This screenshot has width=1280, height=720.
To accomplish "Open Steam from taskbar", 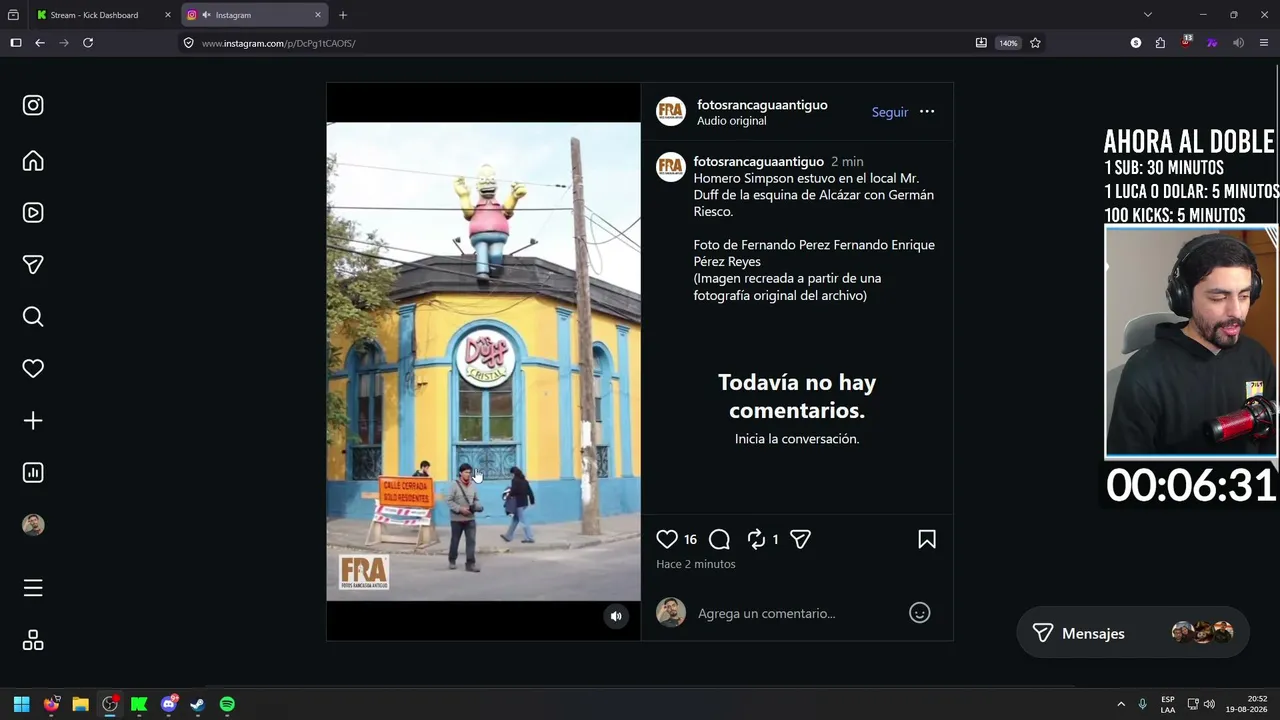I will (x=198, y=704).
